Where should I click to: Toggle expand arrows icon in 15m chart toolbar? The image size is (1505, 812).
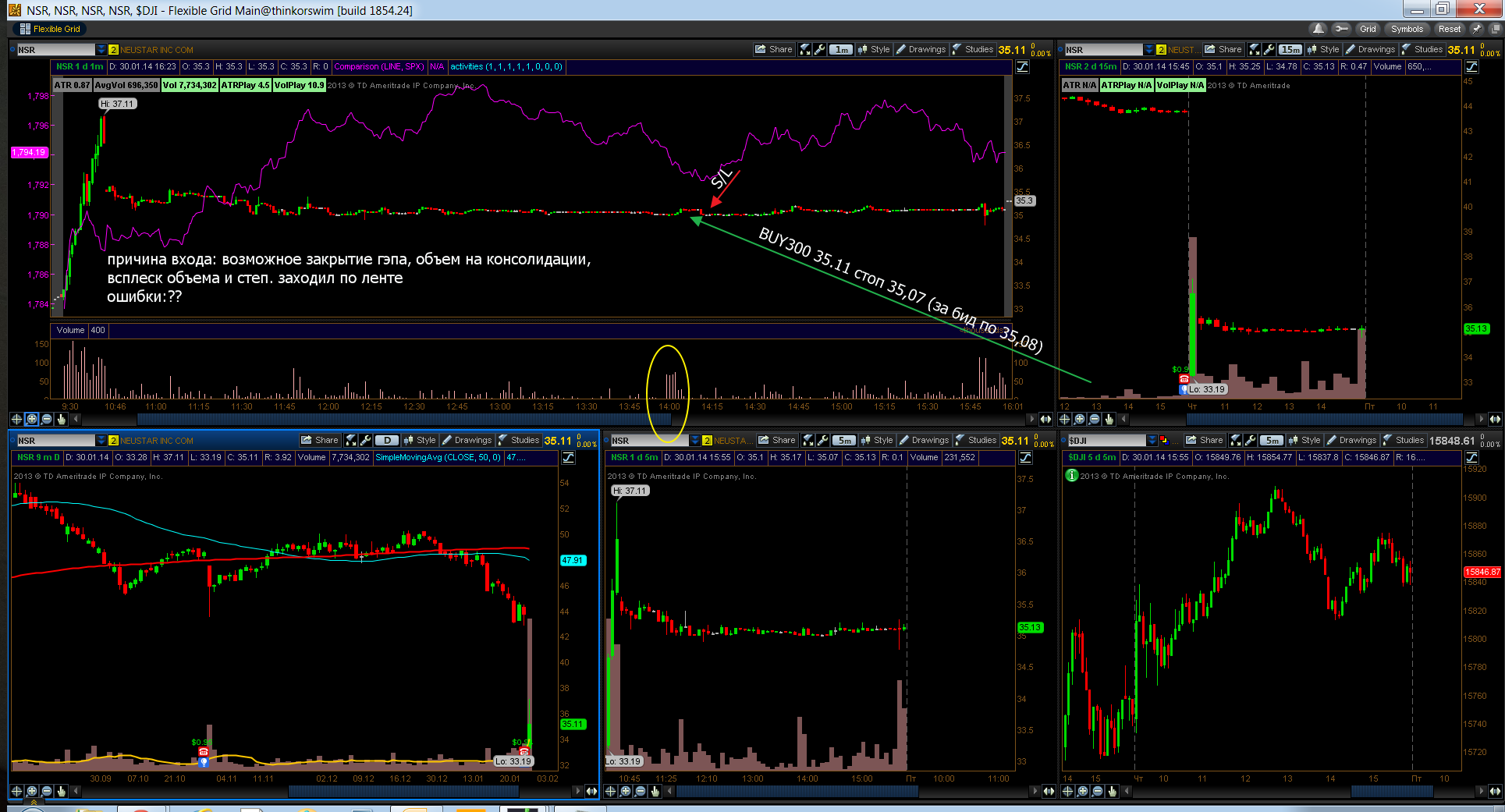tap(1255, 49)
